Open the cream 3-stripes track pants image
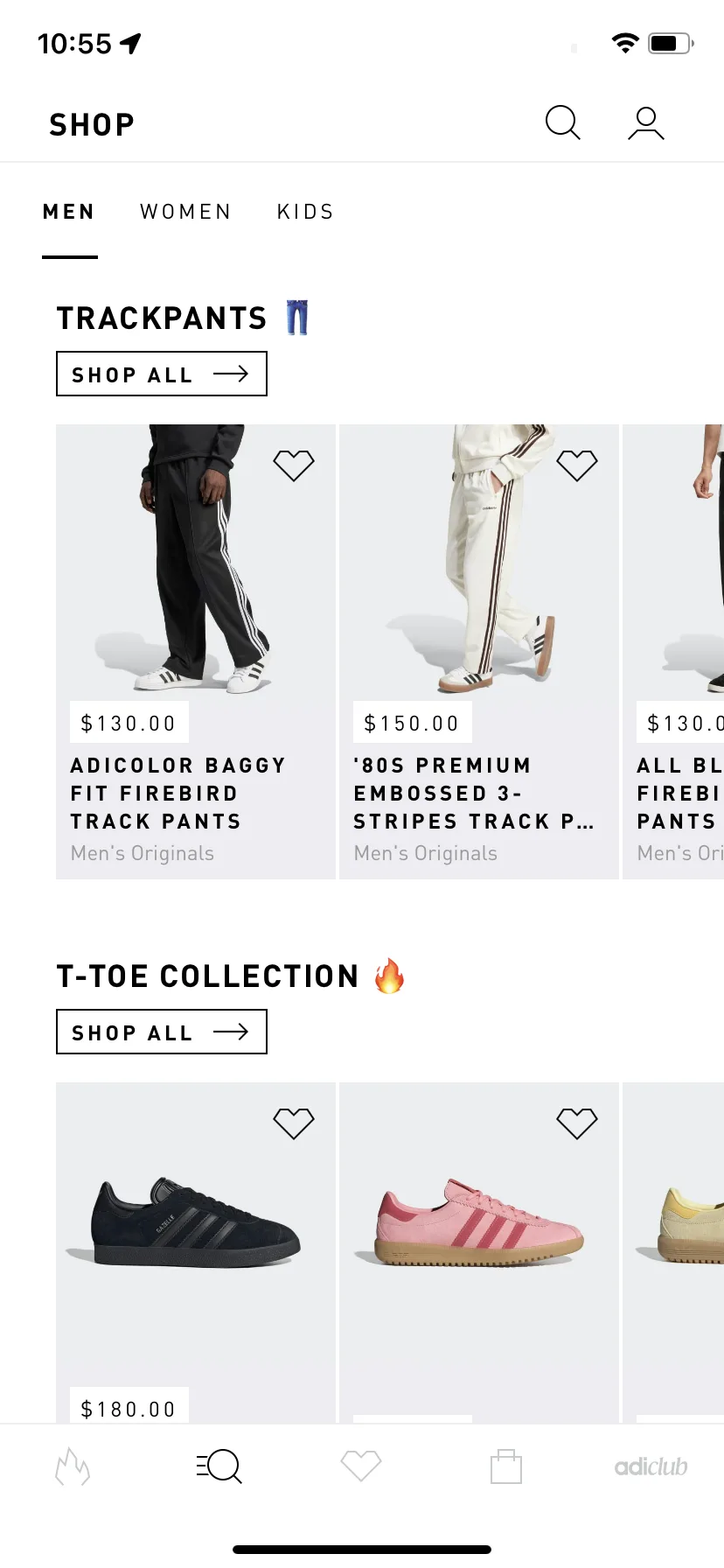Screen dimensions: 724x1568 click(479, 560)
